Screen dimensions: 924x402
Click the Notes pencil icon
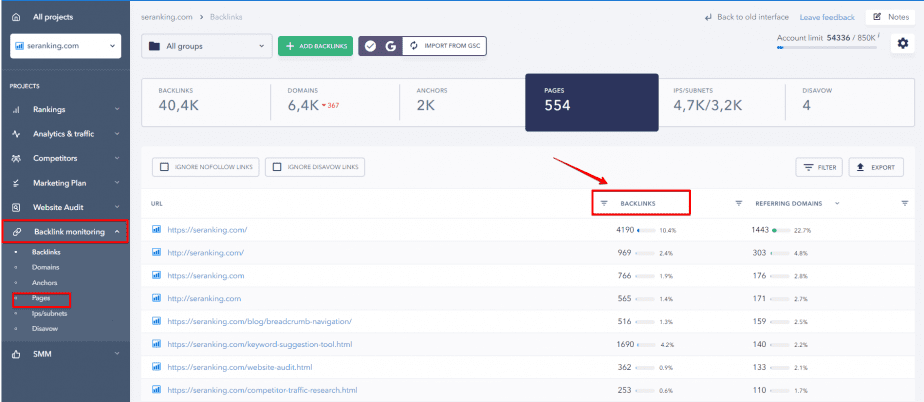pyautogui.click(x=877, y=17)
